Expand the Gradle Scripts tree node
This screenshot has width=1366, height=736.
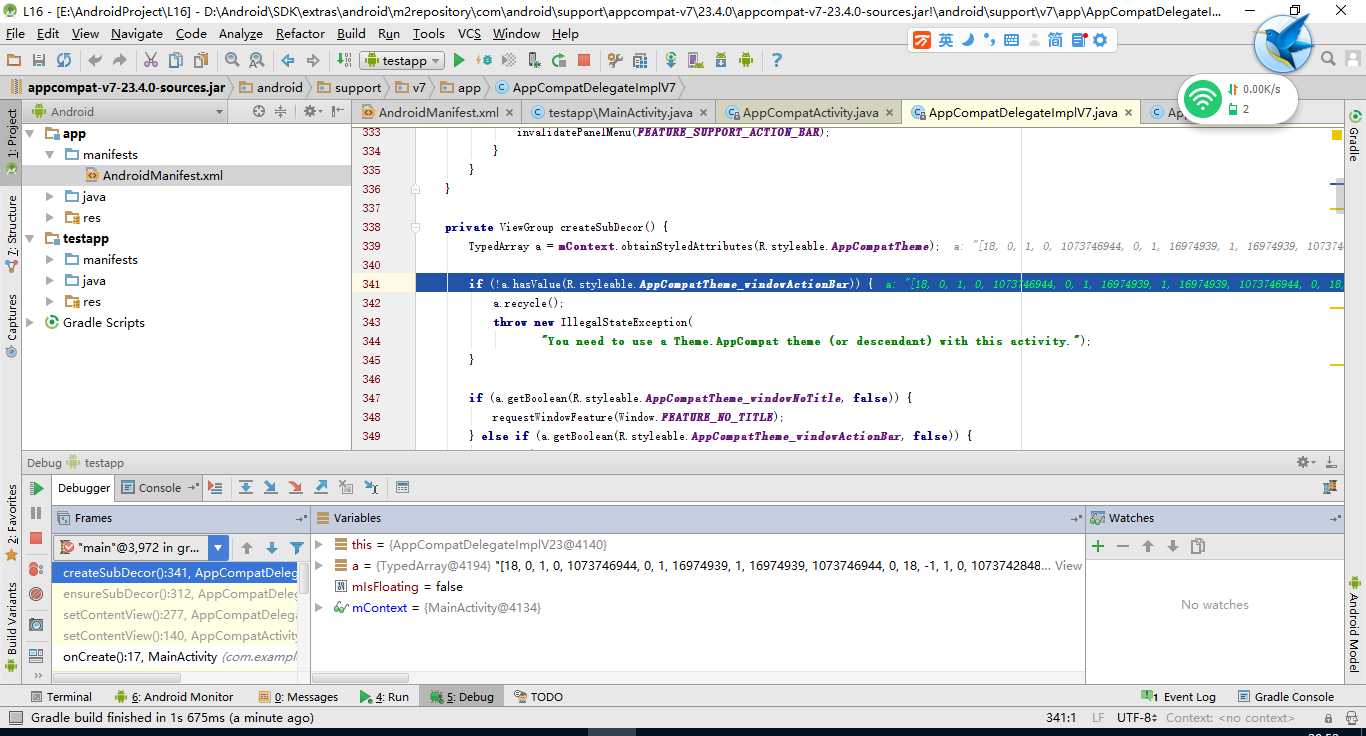30,323
